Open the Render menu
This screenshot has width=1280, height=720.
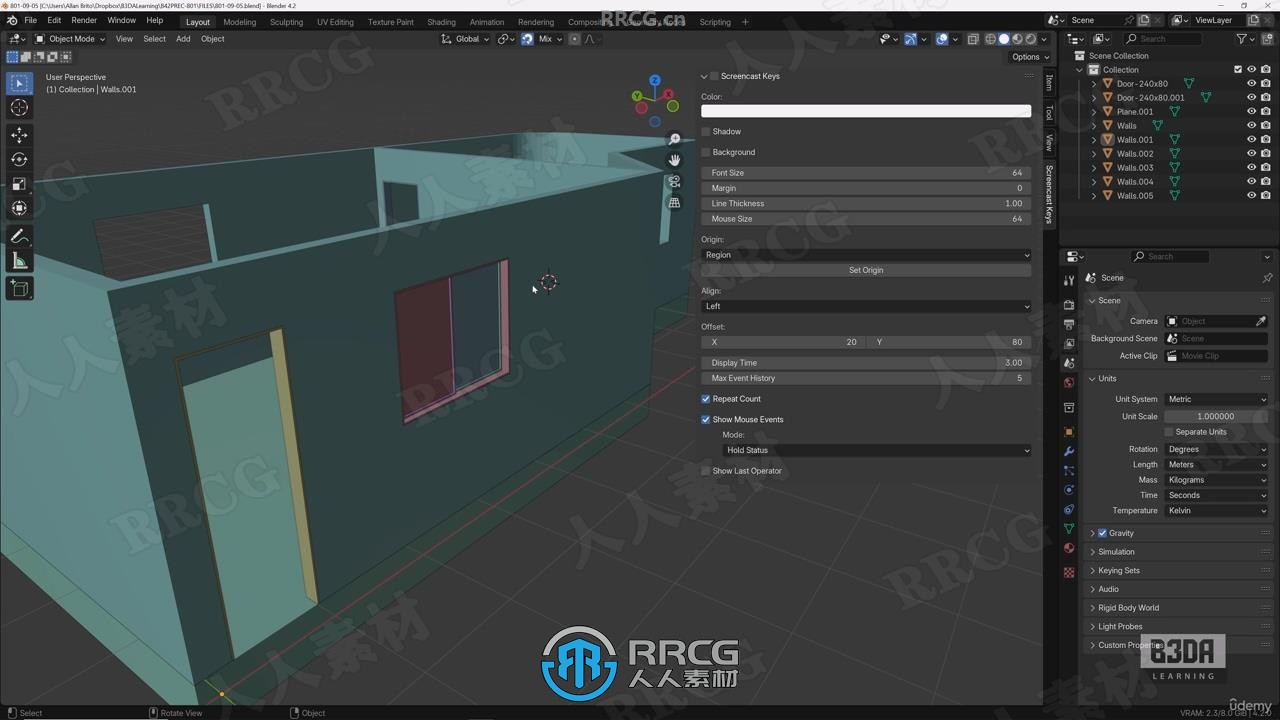[x=84, y=20]
